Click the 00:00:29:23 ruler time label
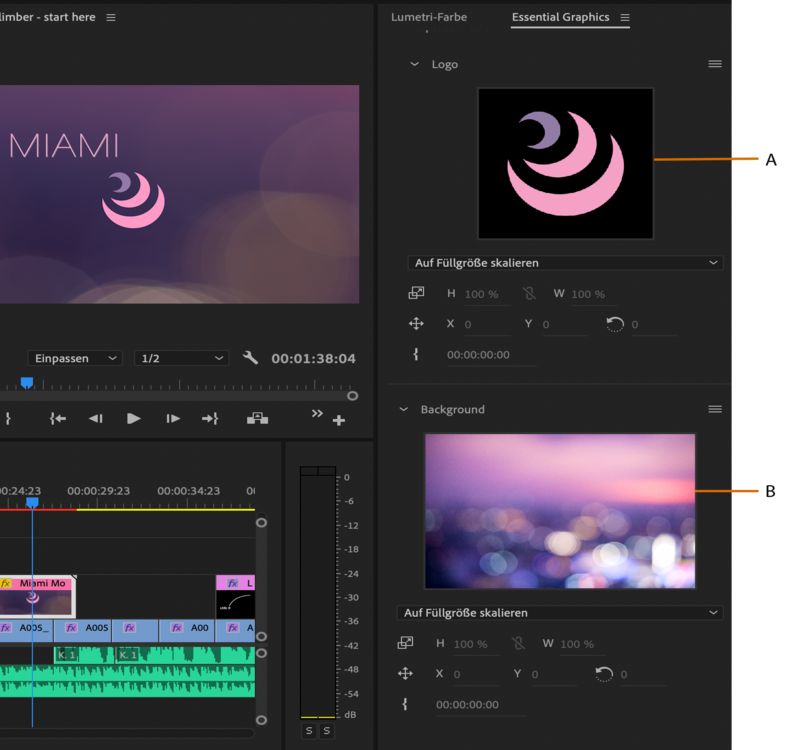786x750 pixels. 98,491
